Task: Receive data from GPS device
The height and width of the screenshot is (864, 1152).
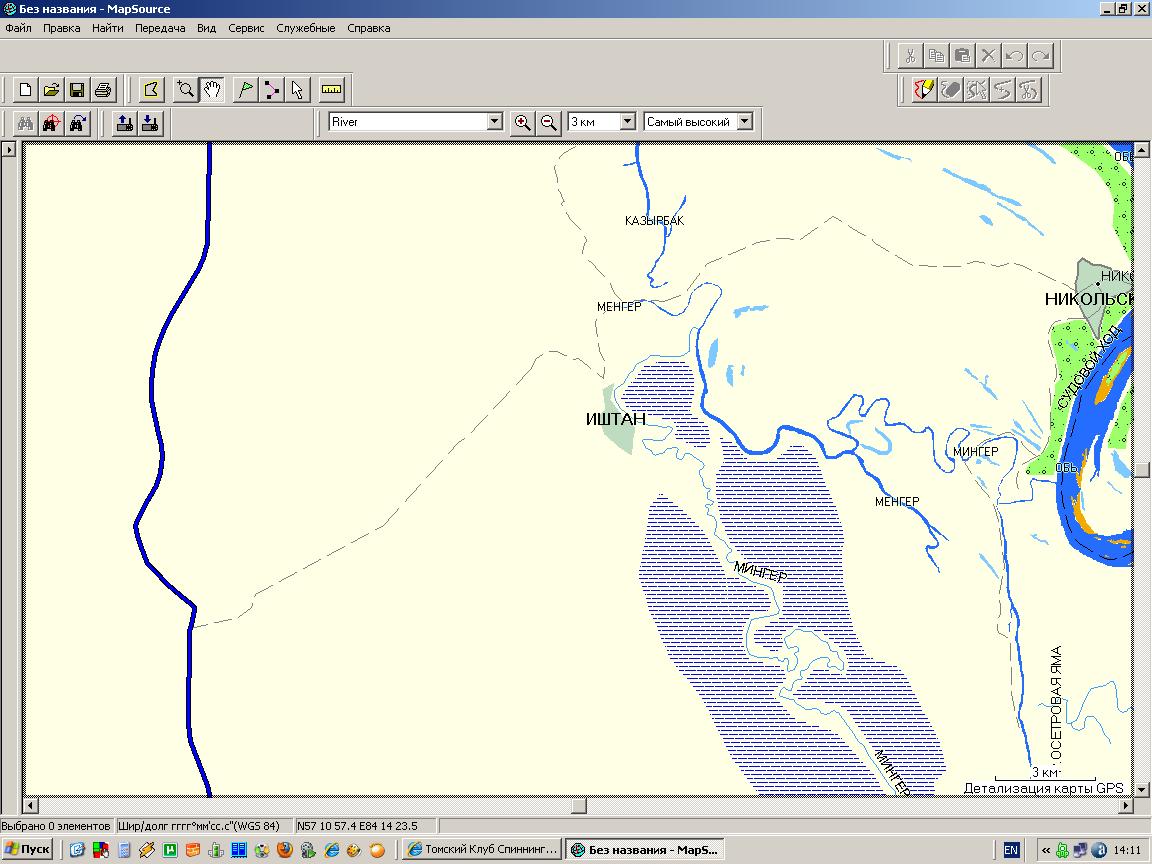Action: coord(150,123)
